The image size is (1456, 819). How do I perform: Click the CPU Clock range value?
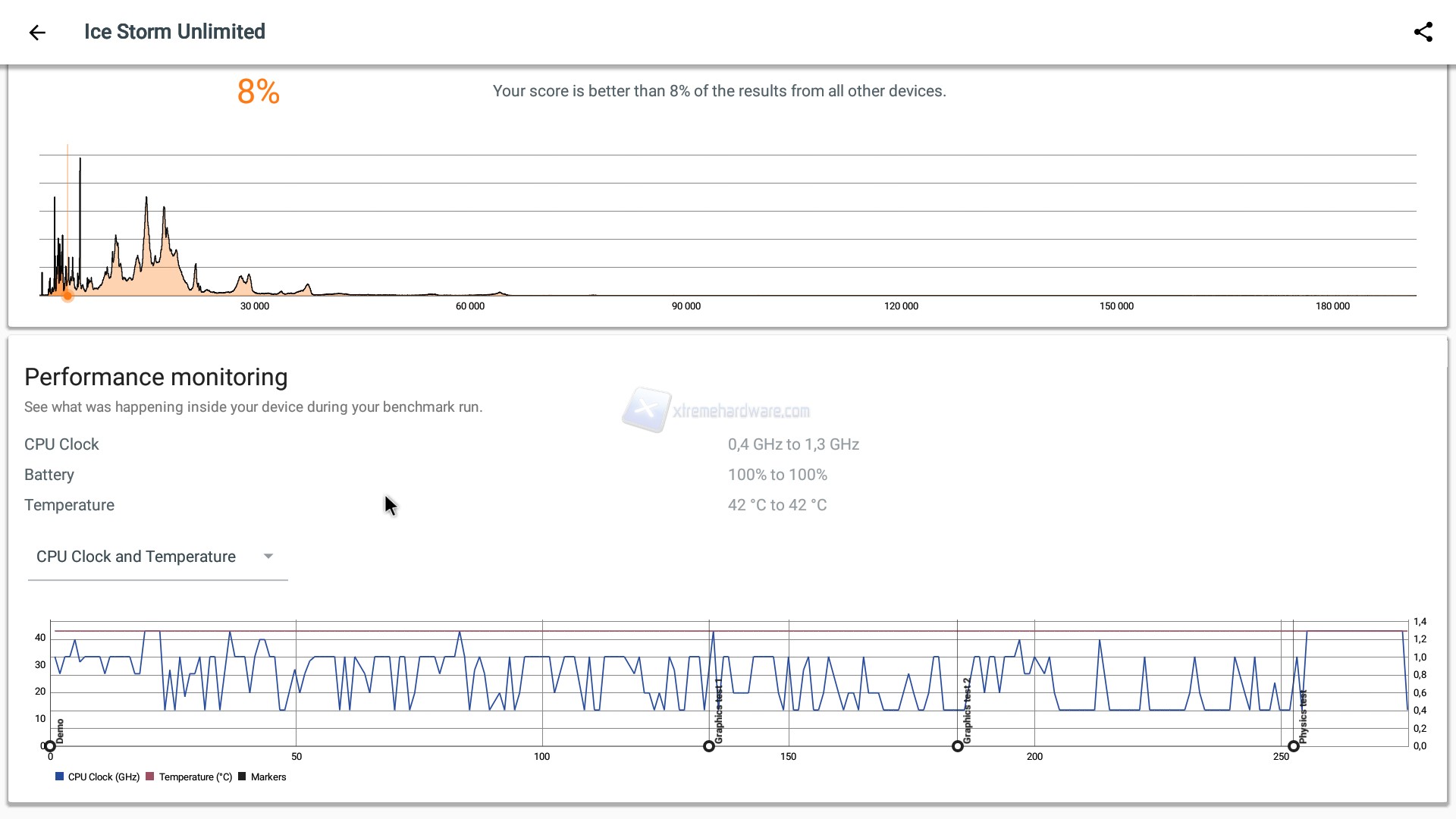793,444
